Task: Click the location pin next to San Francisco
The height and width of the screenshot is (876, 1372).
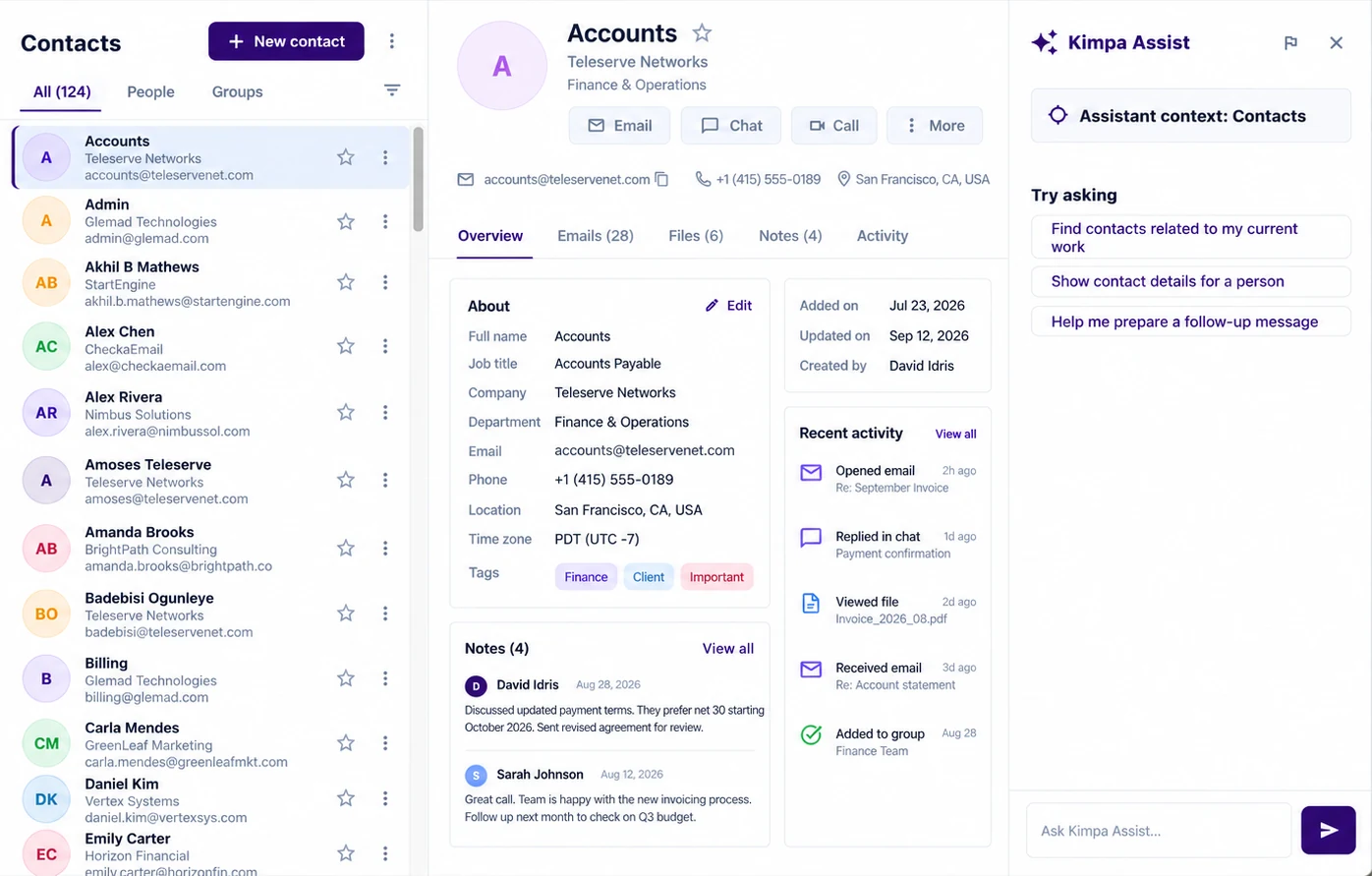Action: [843, 179]
